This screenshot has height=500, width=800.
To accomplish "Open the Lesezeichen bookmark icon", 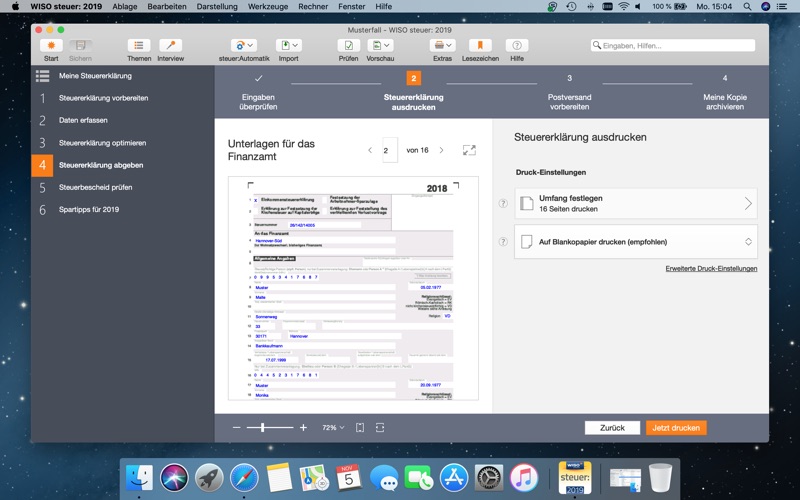I will coord(481,46).
